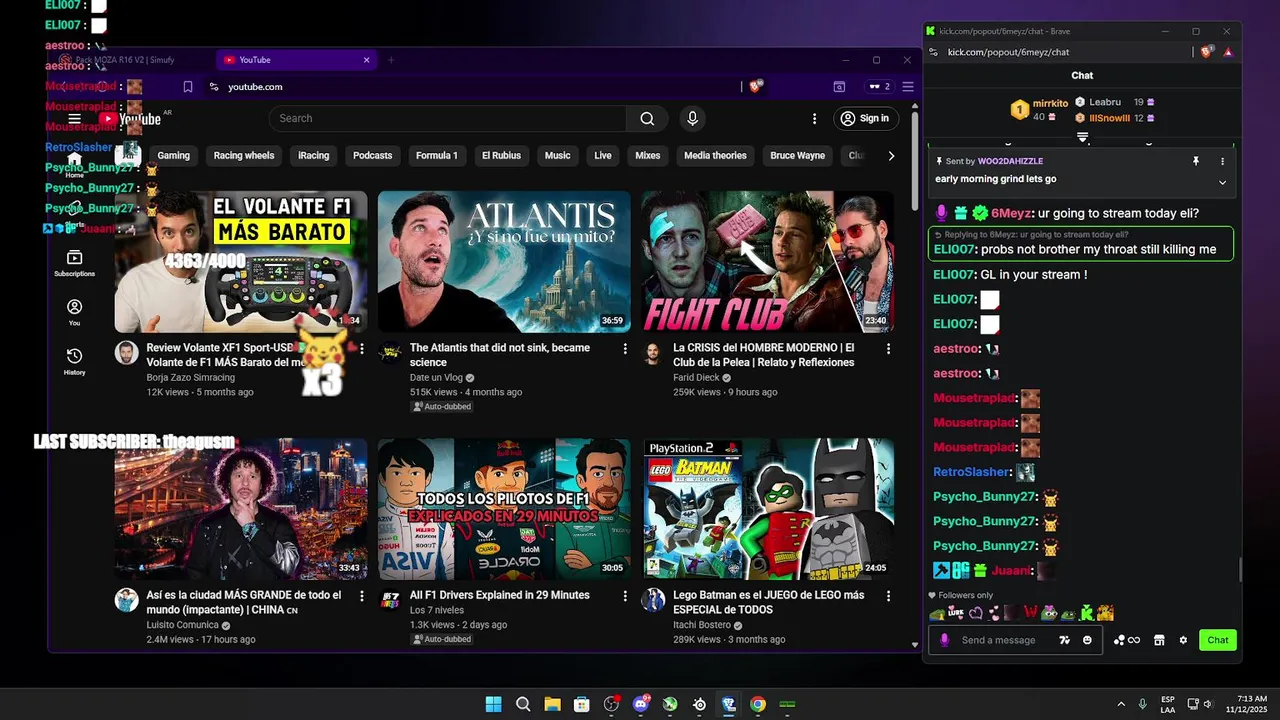Select the El Rubius chip
Screen dimensions: 1280x720
point(501,156)
